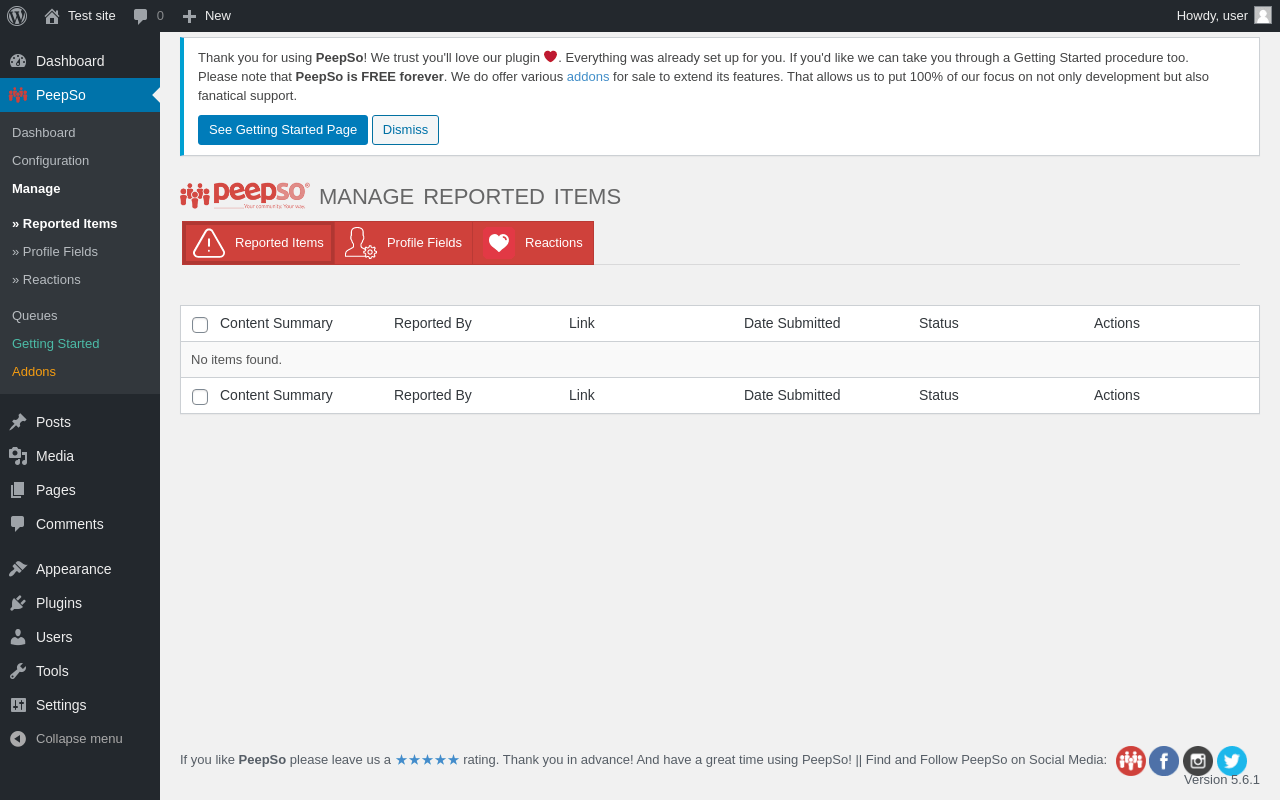Click the Actions header column
Viewport: 1280px width, 800px height.
click(1117, 323)
